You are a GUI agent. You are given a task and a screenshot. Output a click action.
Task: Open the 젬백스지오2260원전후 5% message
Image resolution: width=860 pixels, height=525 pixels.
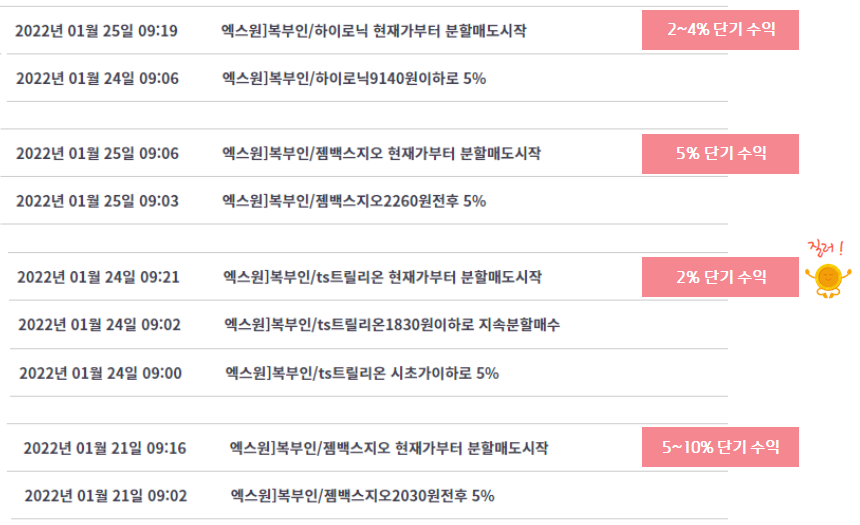pyautogui.click(x=354, y=201)
